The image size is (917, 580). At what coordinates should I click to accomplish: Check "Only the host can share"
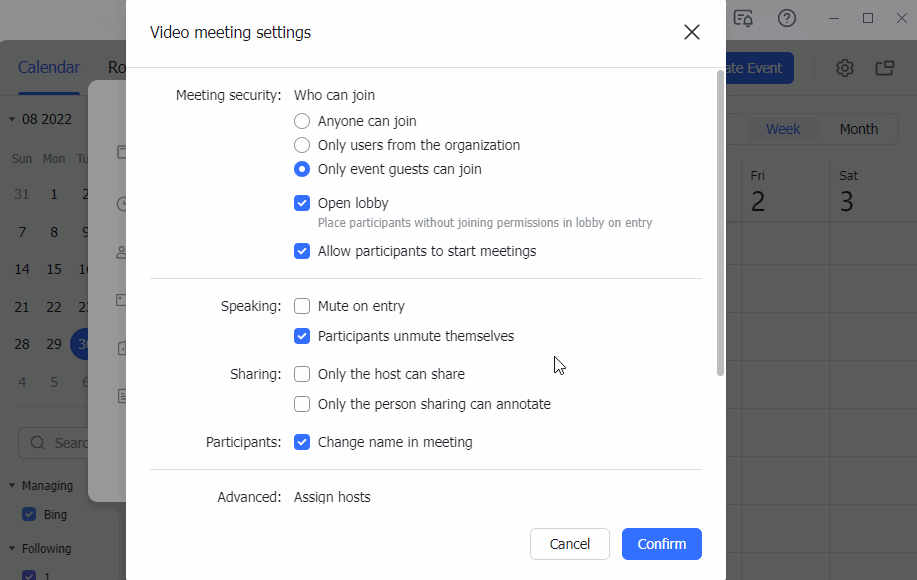tap(302, 374)
